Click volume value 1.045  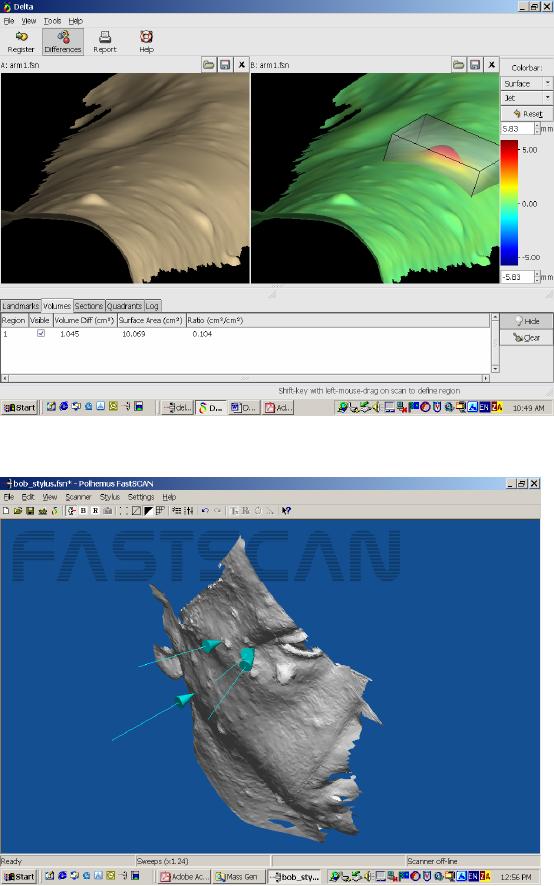coord(70,334)
